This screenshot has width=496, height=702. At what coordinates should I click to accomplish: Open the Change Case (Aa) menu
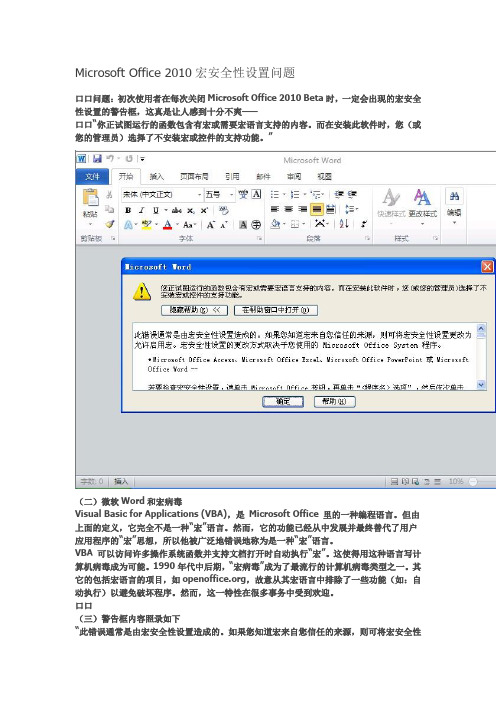[x=188, y=225]
